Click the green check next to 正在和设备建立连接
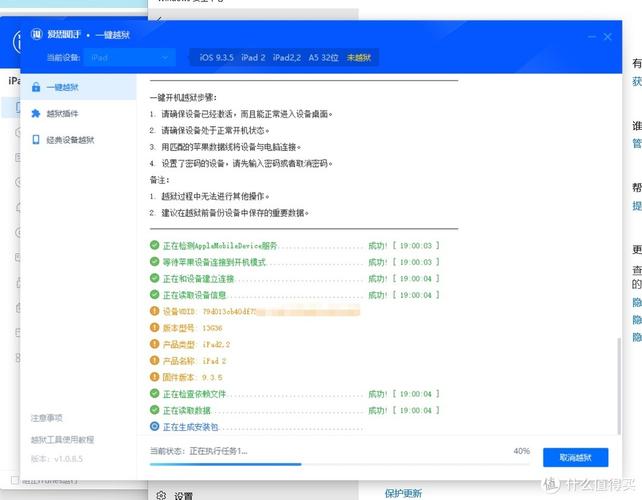Screen dimensions: 642x500 click(x=154, y=278)
